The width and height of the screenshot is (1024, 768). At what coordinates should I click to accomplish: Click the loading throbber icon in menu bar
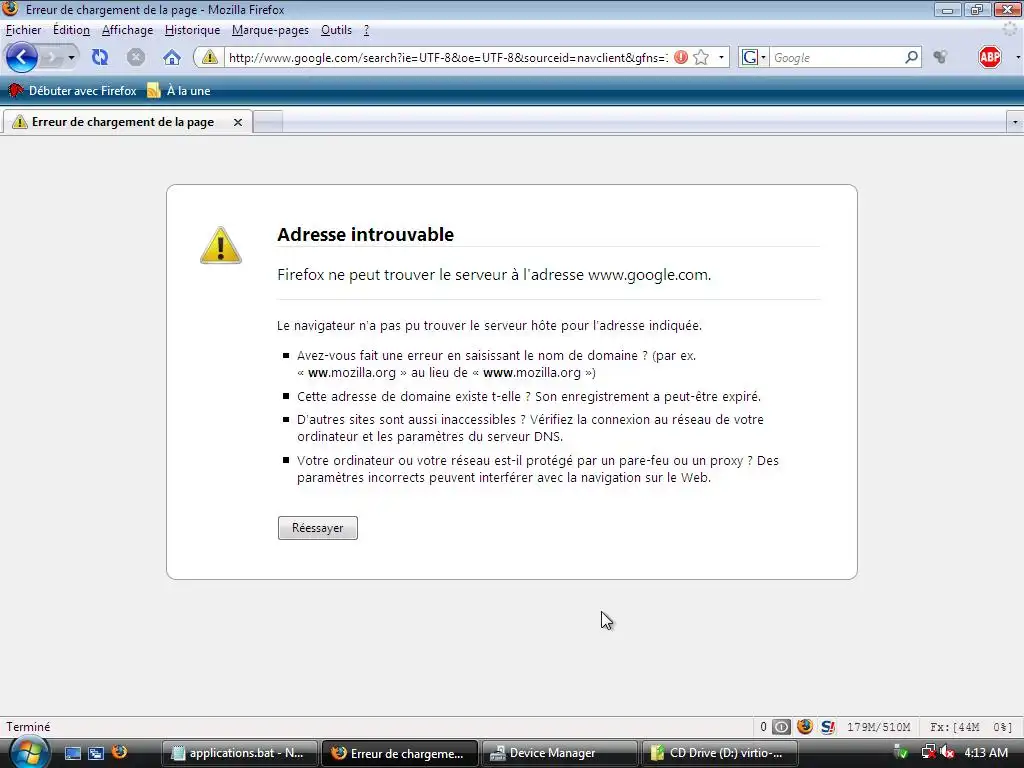(x=1010, y=29)
